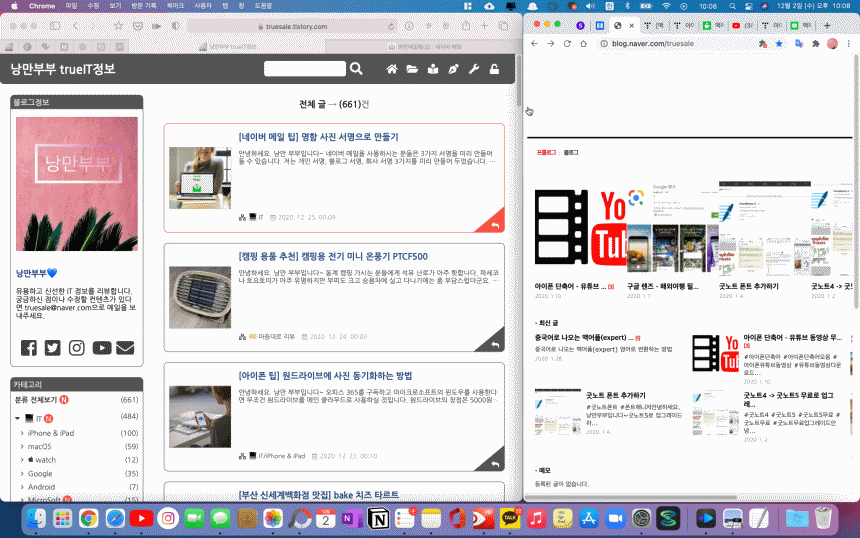
Task: Expand the Android category
Action: click(x=22, y=486)
